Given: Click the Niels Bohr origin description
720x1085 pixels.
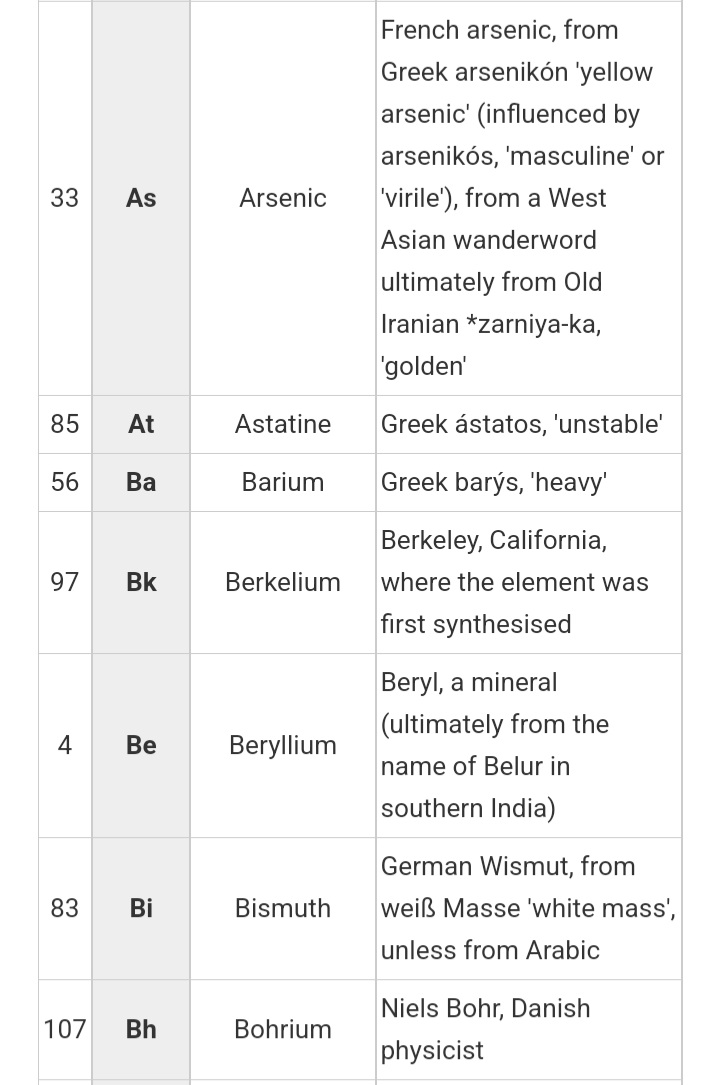Looking at the screenshot, I should coord(486,1029).
